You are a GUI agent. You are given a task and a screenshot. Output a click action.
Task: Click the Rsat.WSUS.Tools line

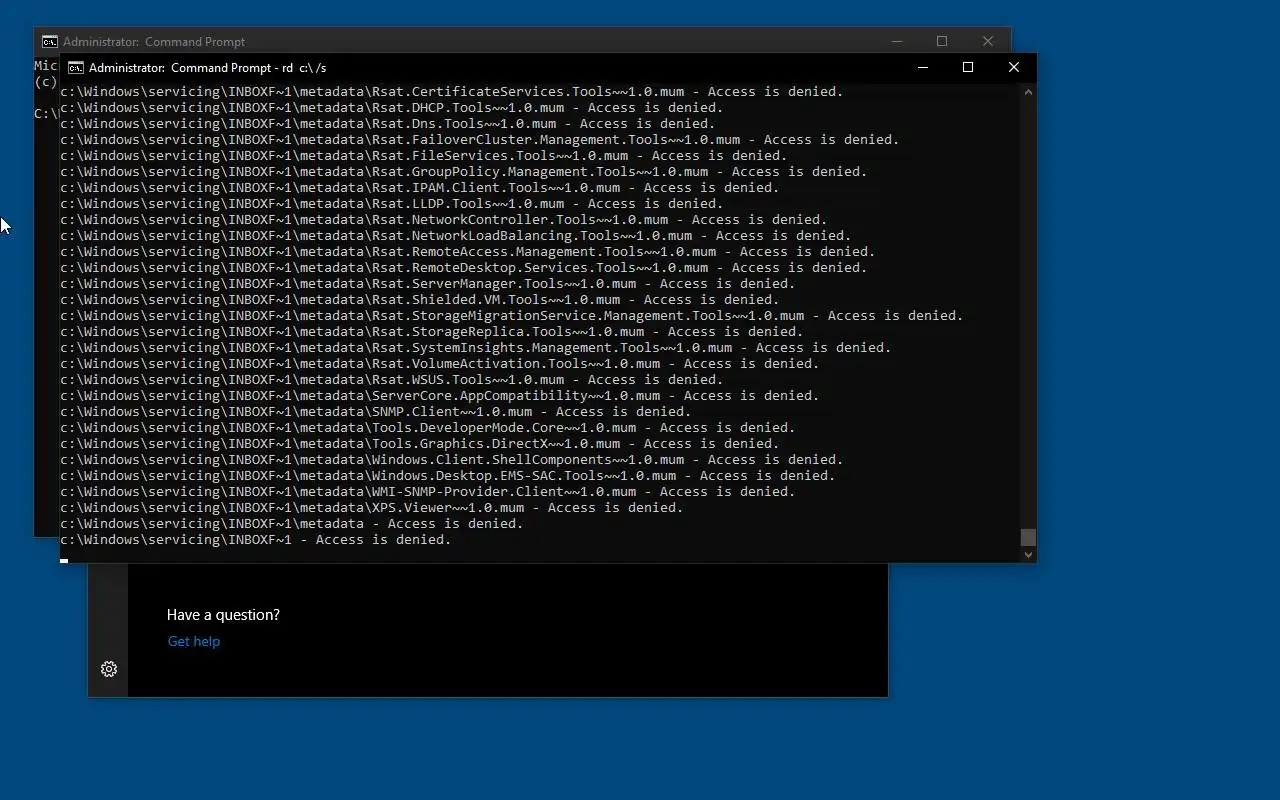(392, 380)
